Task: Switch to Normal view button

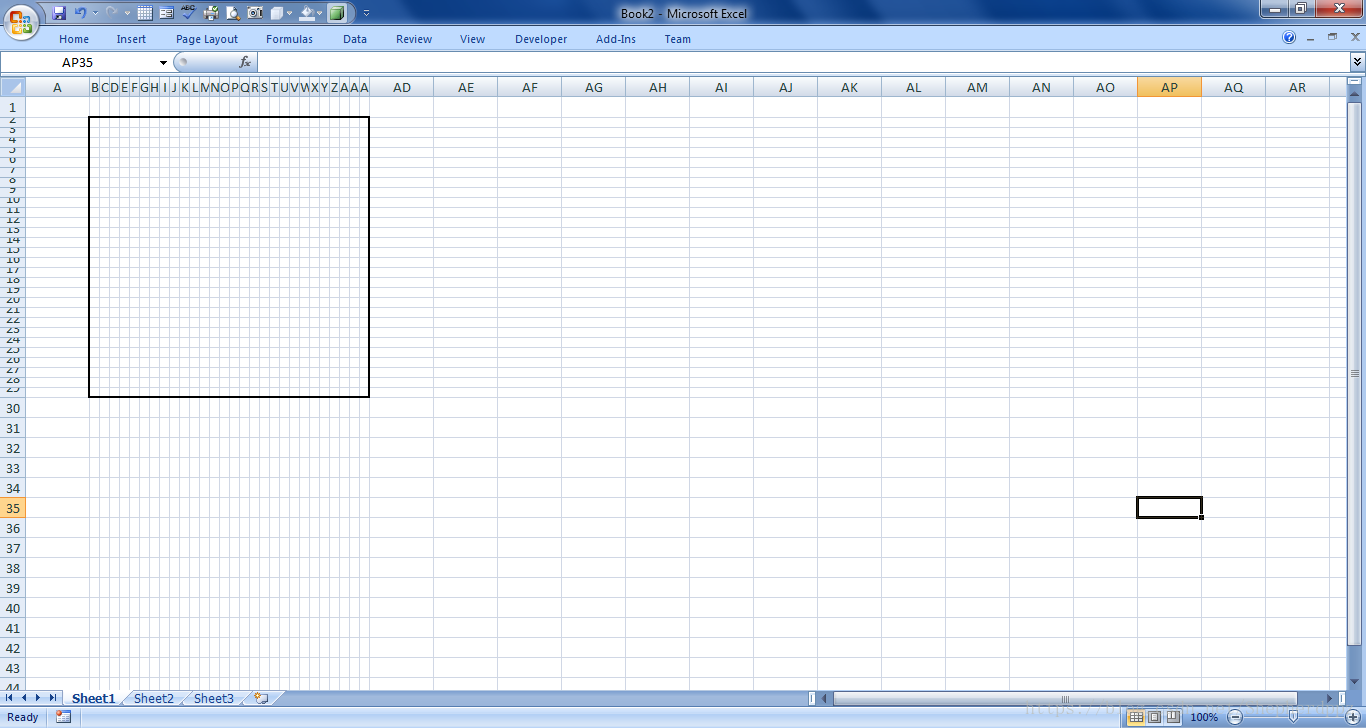Action: (1136, 717)
